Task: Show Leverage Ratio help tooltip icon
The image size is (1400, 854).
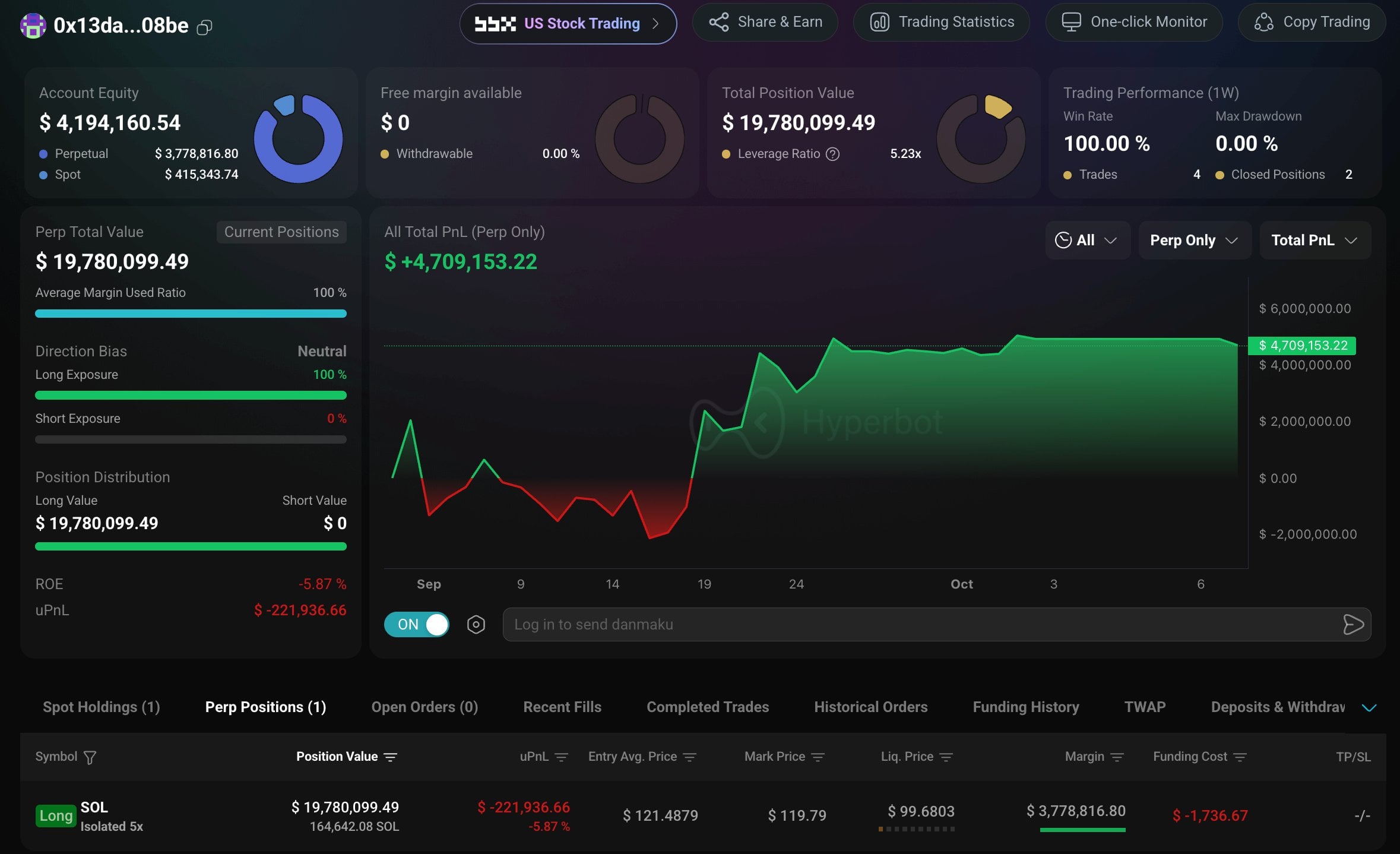Action: point(833,154)
